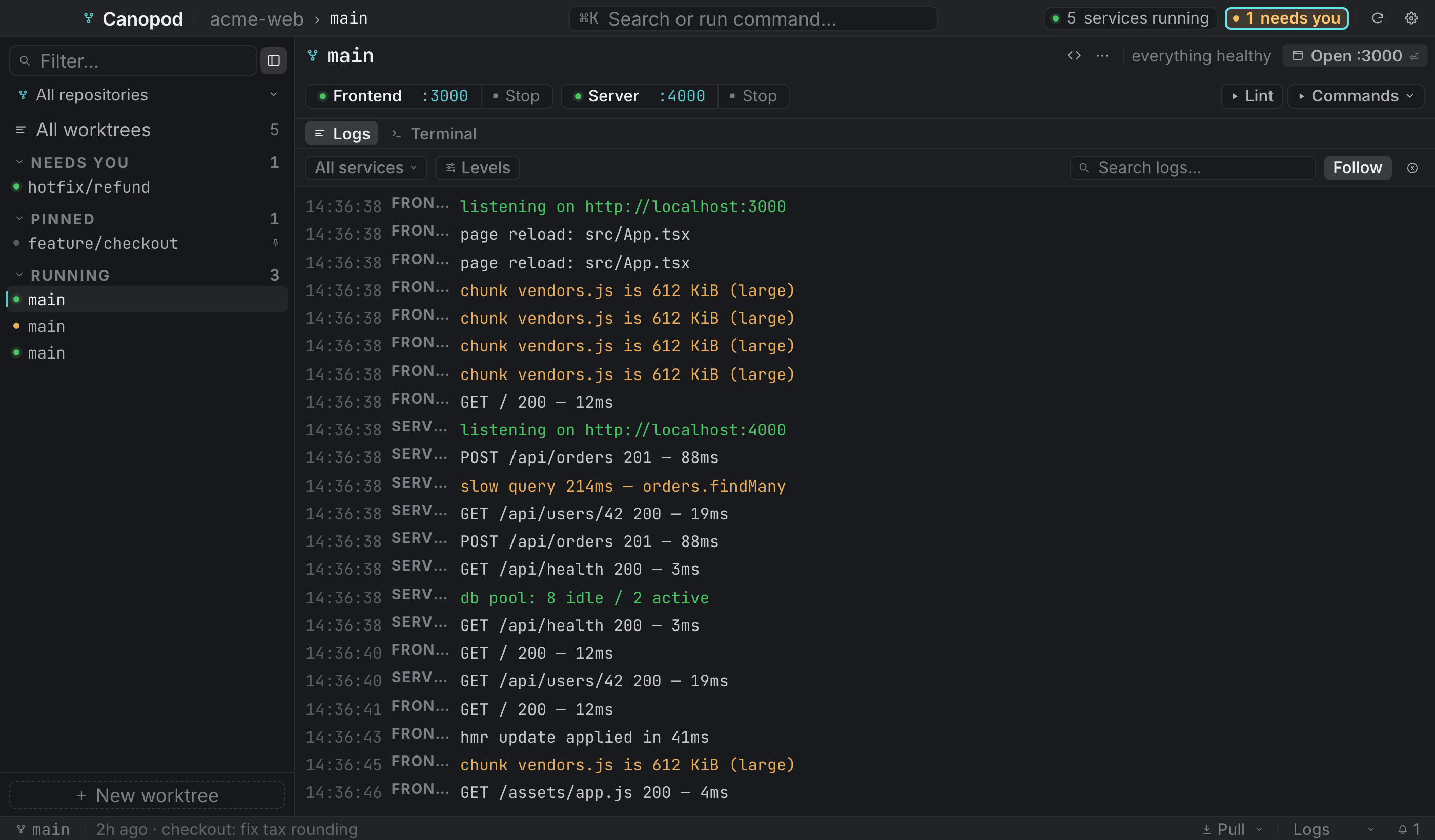
Task: Click the 5 services running indicator
Action: (x=1131, y=18)
